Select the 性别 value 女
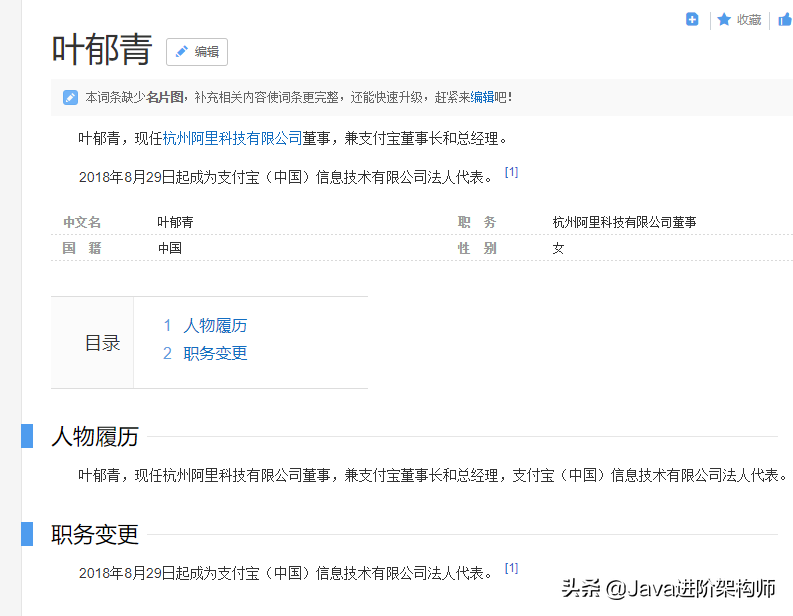Screen dimensions: 793x616 (558, 248)
